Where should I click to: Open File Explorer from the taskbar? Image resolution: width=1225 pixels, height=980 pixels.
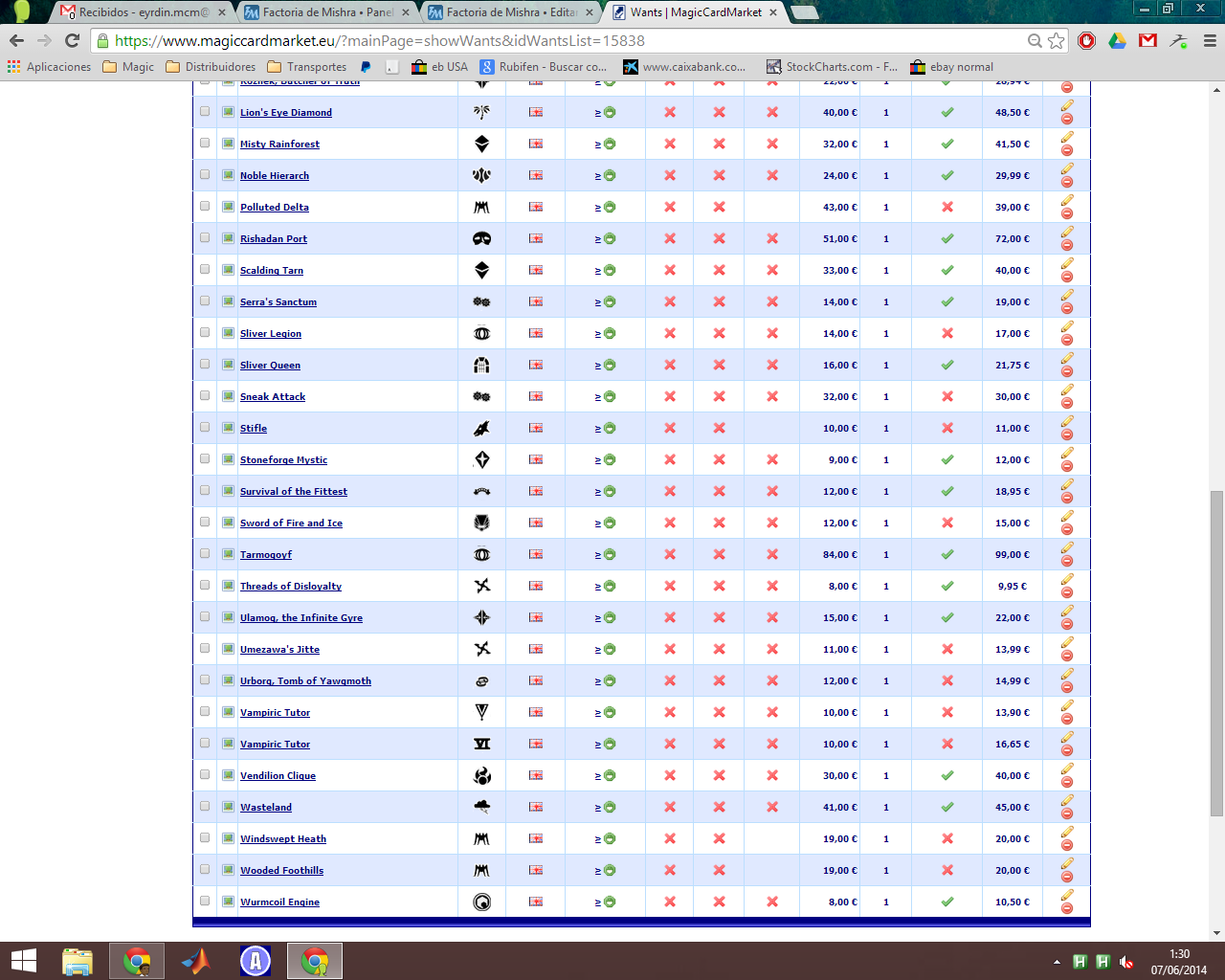tap(78, 961)
